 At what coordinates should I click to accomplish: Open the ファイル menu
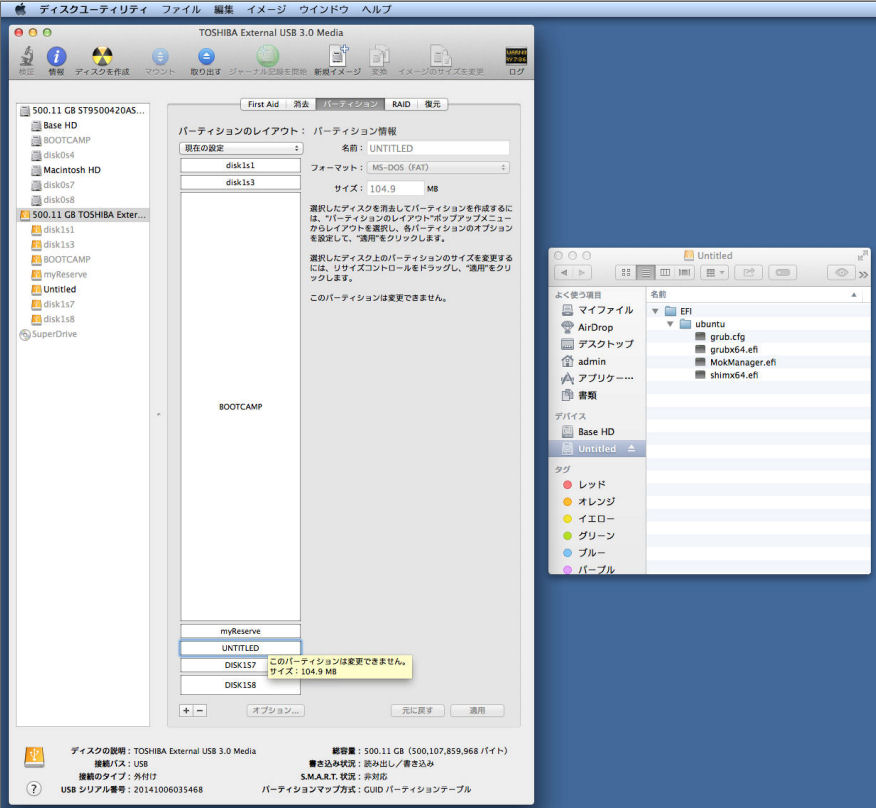point(181,9)
